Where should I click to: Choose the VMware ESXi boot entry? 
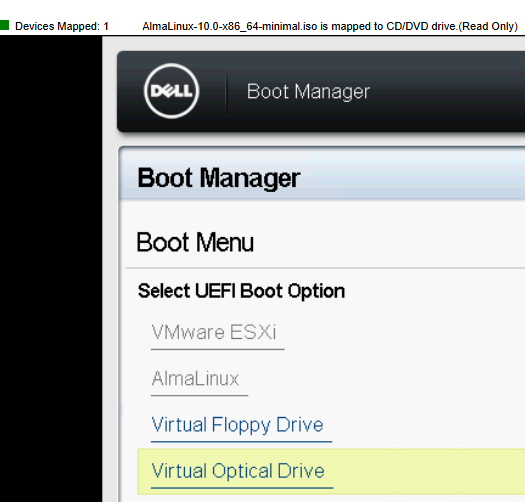pos(214,332)
